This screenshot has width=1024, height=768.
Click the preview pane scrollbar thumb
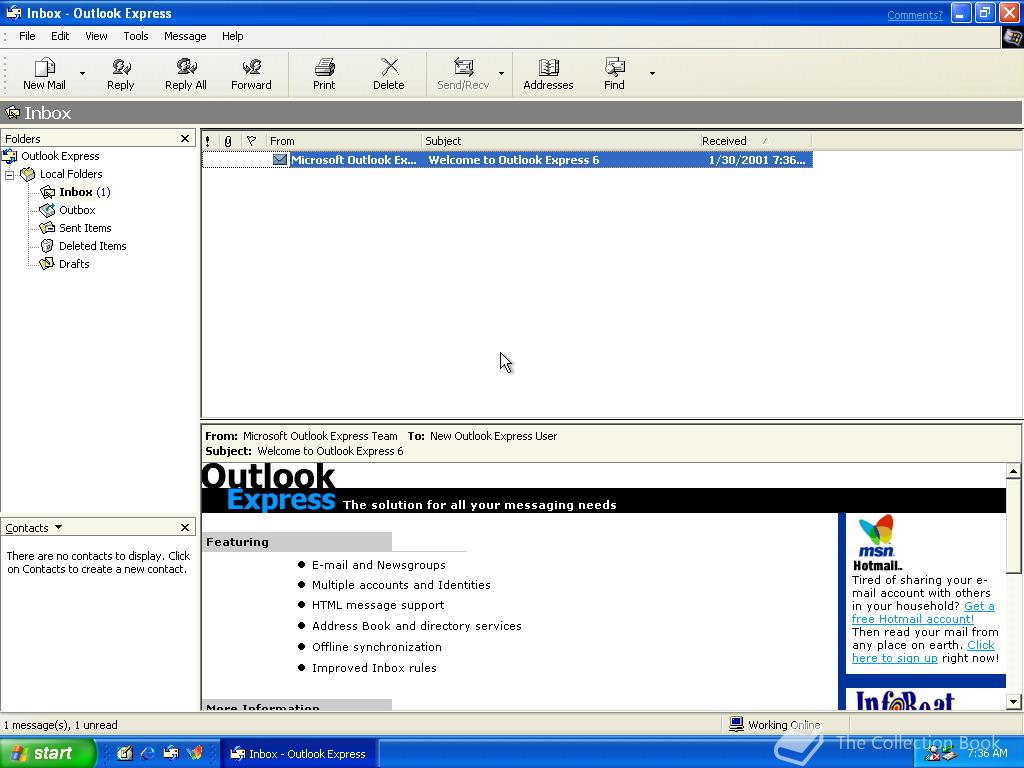[x=1013, y=526]
